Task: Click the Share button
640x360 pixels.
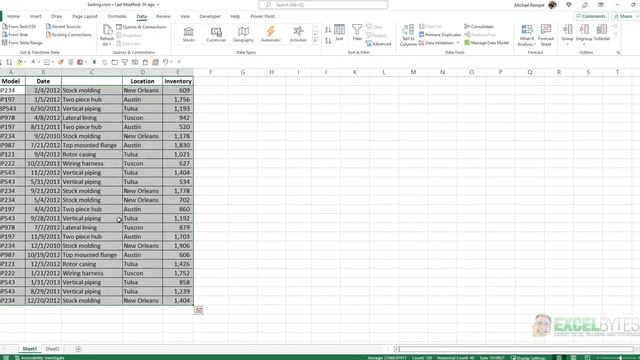Action: 625,16
